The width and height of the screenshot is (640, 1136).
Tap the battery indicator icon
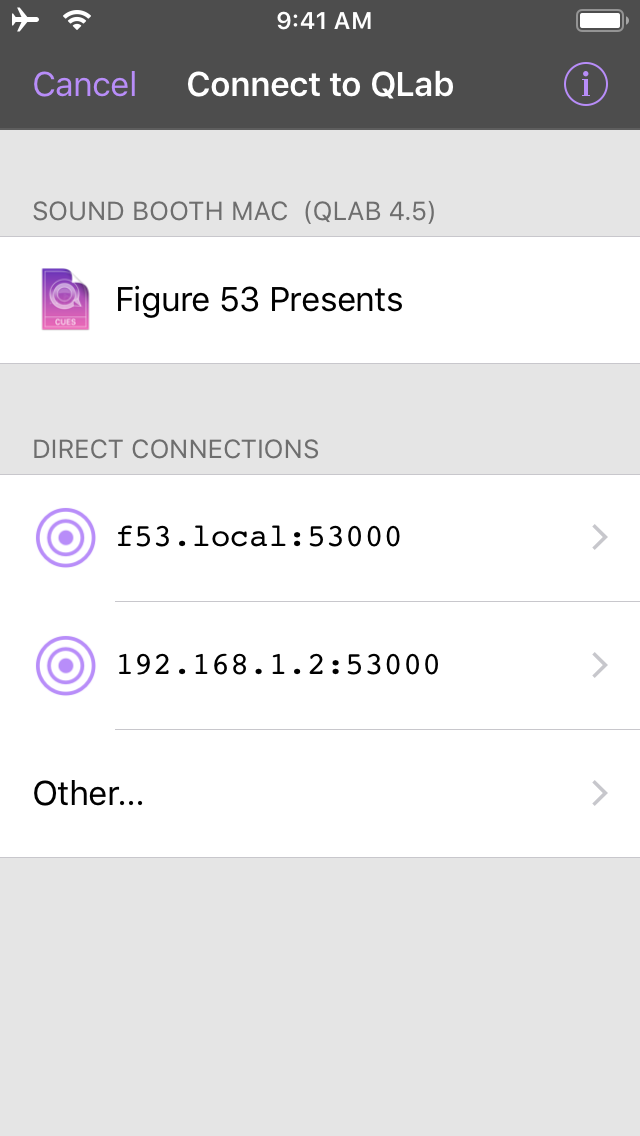tap(600, 18)
